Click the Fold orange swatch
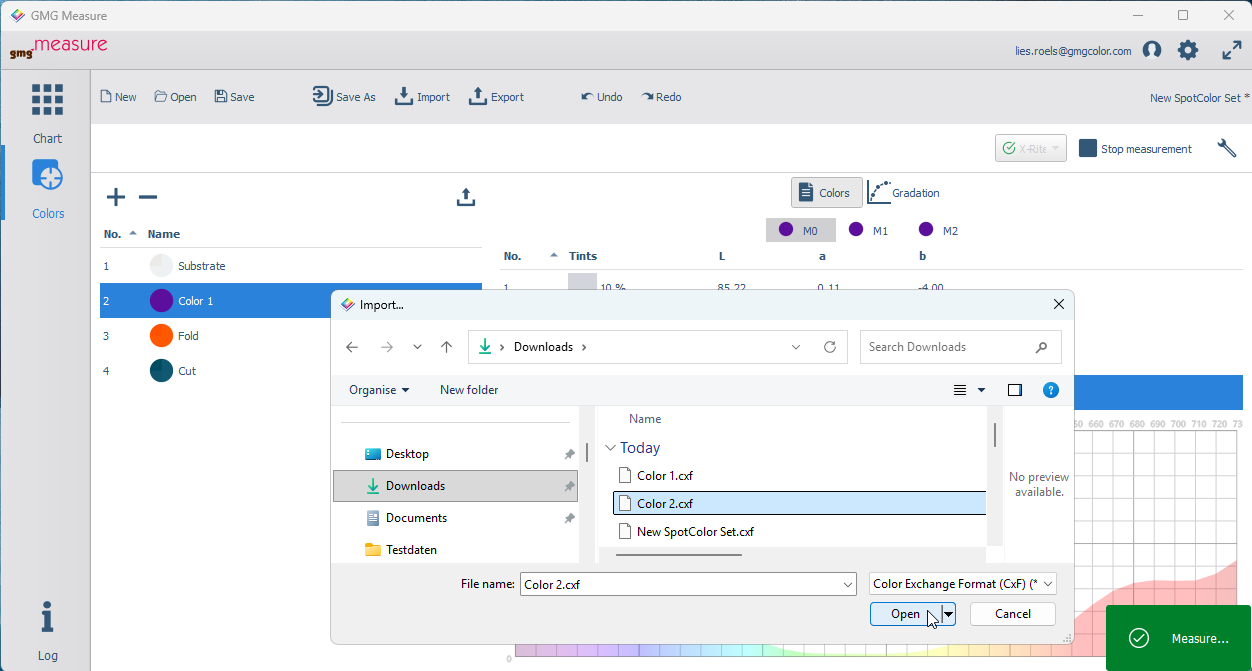 point(161,336)
